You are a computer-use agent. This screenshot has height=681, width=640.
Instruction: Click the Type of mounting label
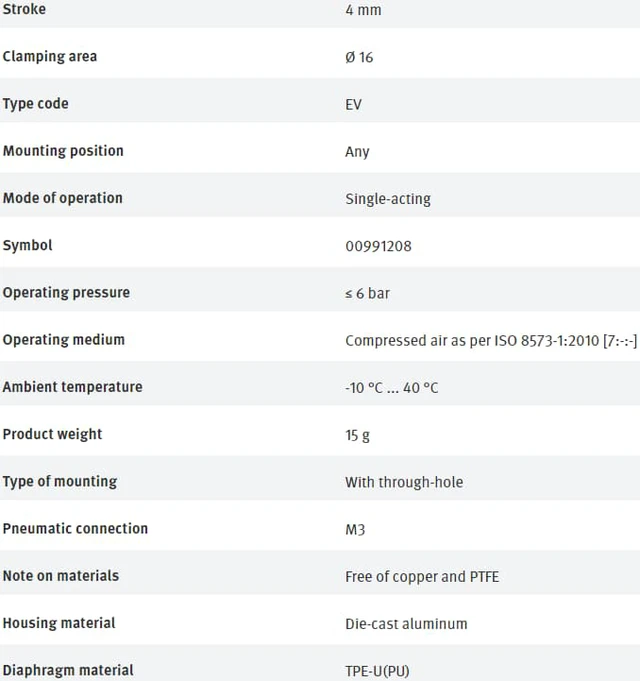pyautogui.click(x=60, y=482)
